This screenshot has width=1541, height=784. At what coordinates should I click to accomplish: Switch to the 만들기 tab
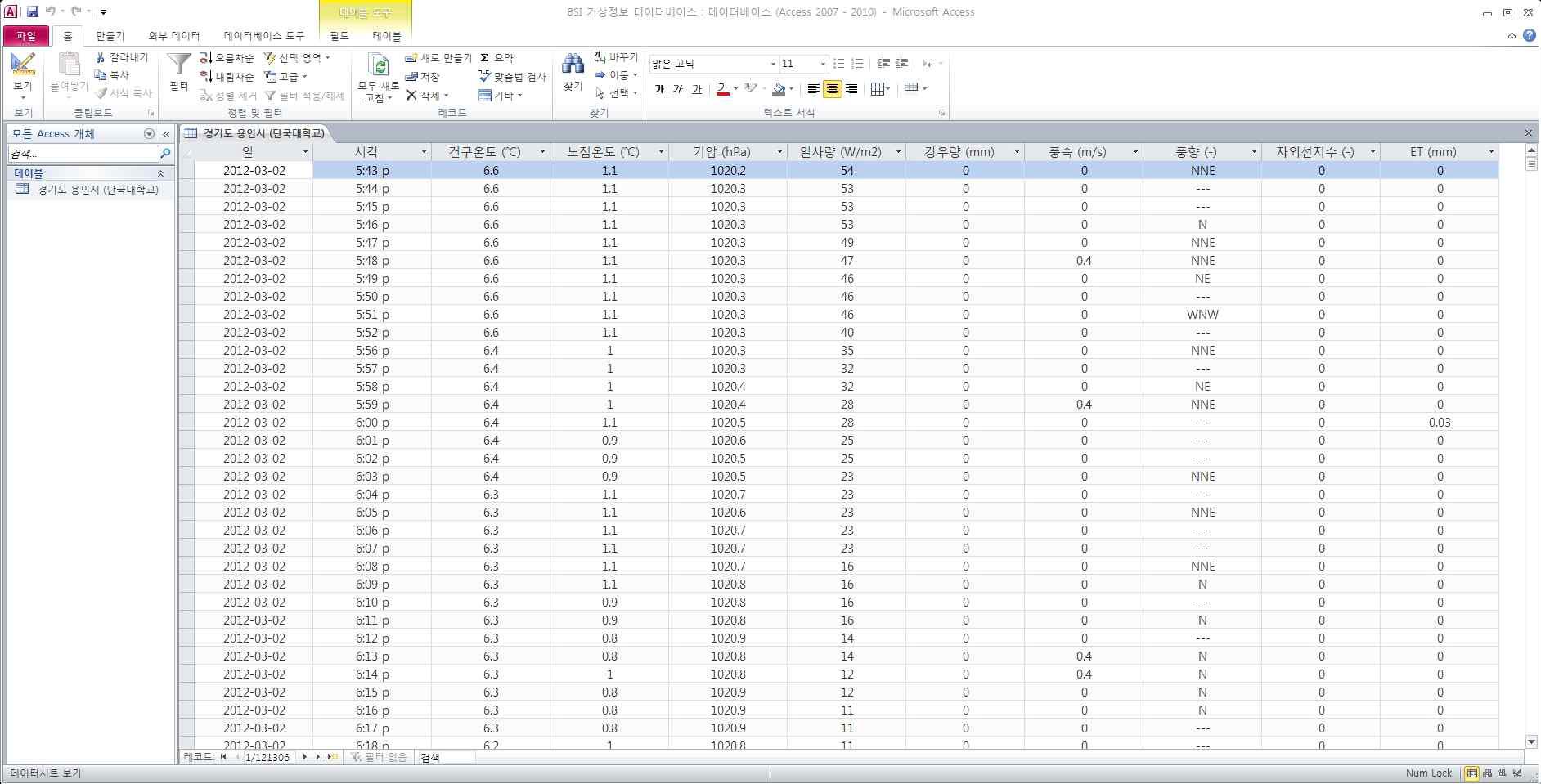110,36
